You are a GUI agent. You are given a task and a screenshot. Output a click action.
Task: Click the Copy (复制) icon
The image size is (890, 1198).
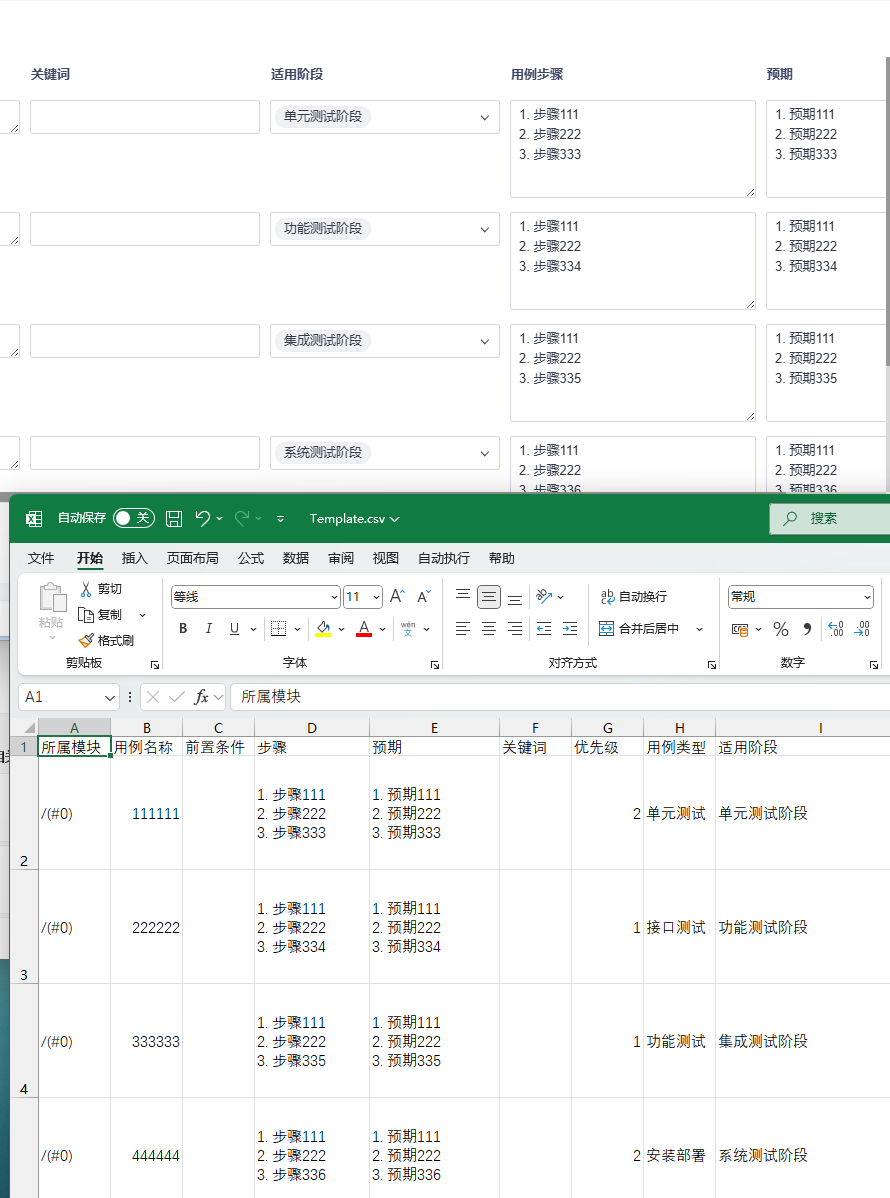coord(86,615)
